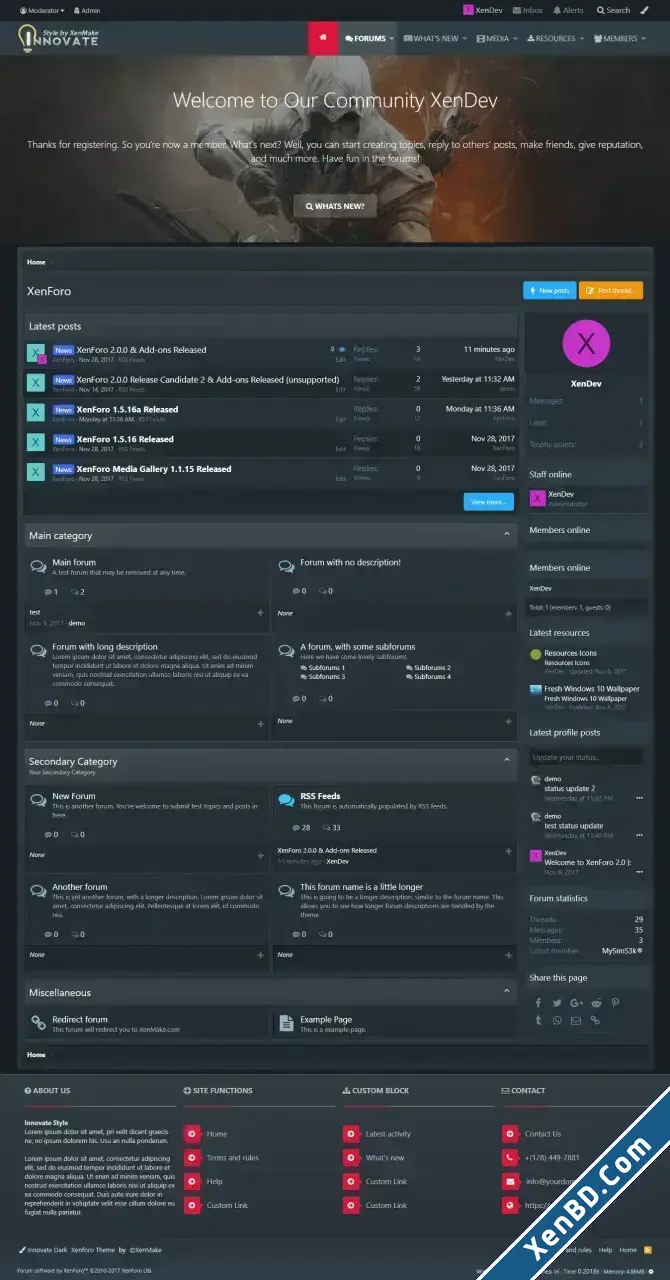Open the Search icon in the top bar
This screenshot has height=1280, width=670.
pos(614,10)
